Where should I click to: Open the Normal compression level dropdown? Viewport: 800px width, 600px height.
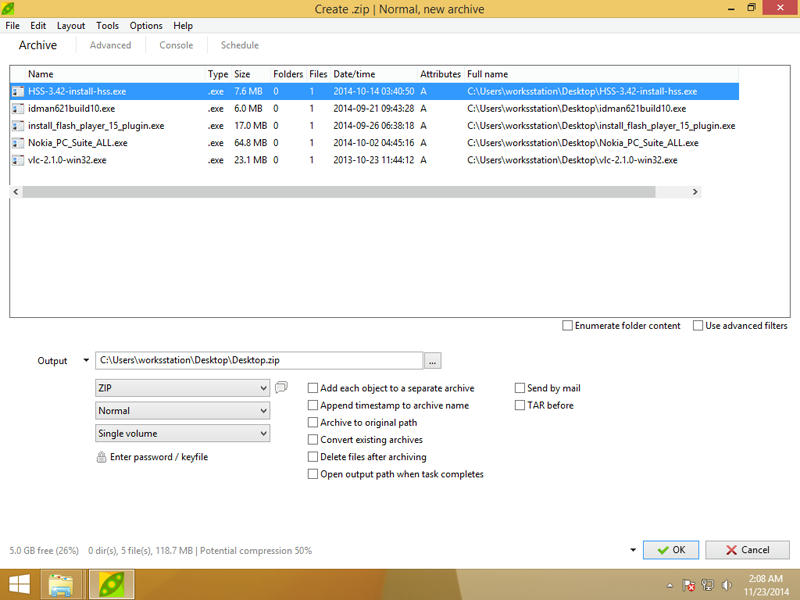[182, 411]
